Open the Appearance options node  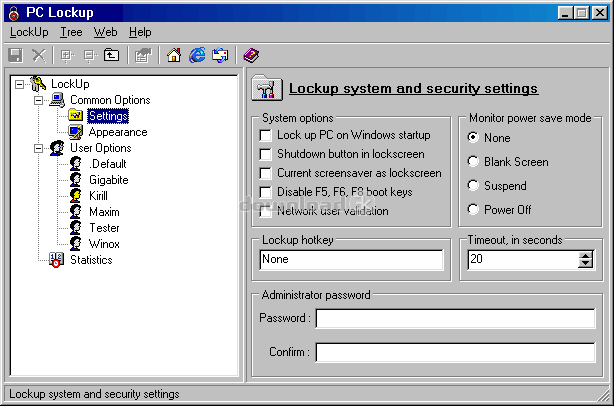117,132
